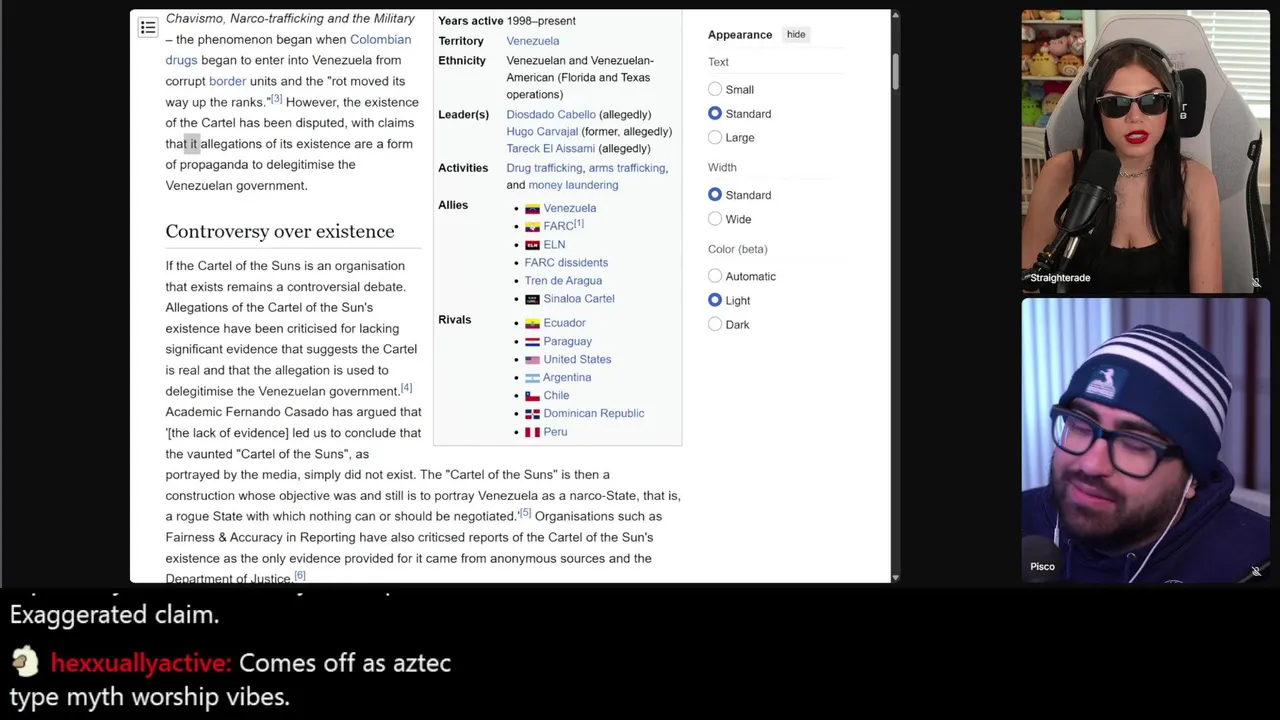Open Drug trafficking link
Screen dimensions: 1280x720
point(544,168)
